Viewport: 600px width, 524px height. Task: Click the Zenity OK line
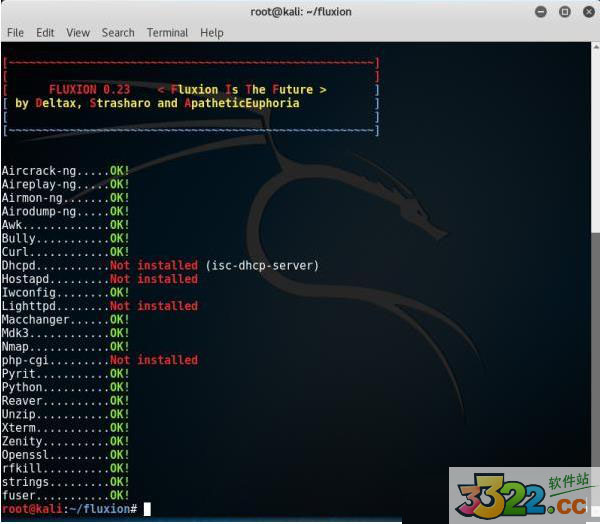[x=65, y=441]
